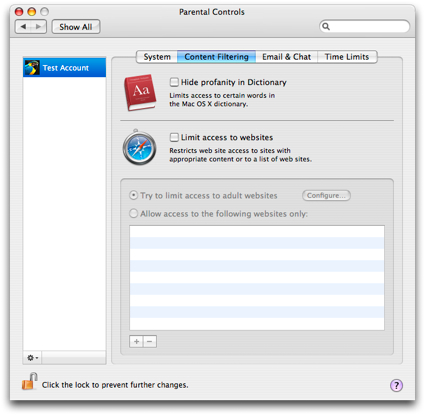The width and height of the screenshot is (425, 415).
Task: Click the magnifying glass in search field
Action: coord(326,26)
